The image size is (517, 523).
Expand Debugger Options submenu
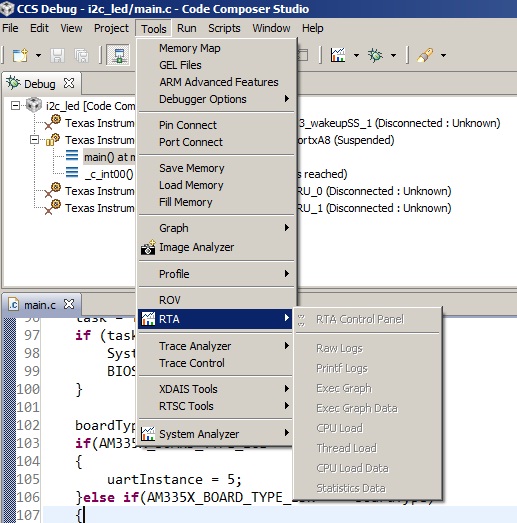tap(216, 99)
